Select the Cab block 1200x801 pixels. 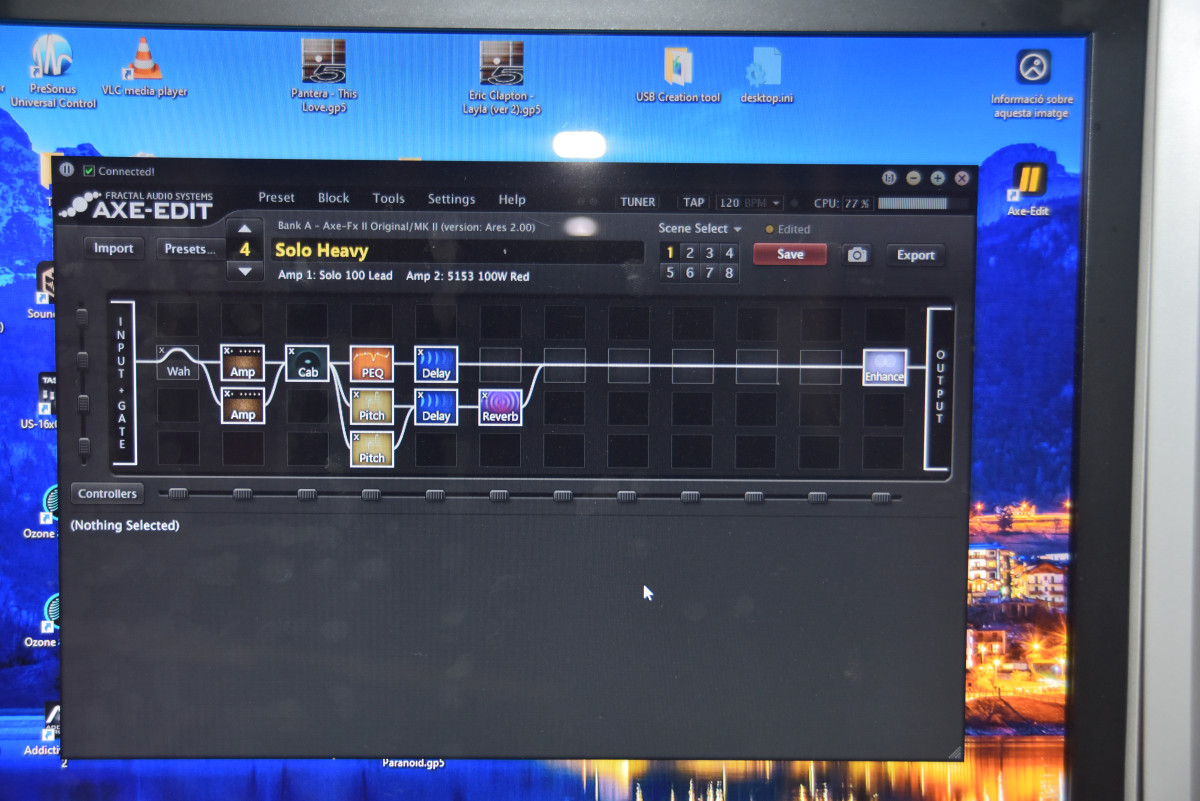pyautogui.click(x=307, y=363)
